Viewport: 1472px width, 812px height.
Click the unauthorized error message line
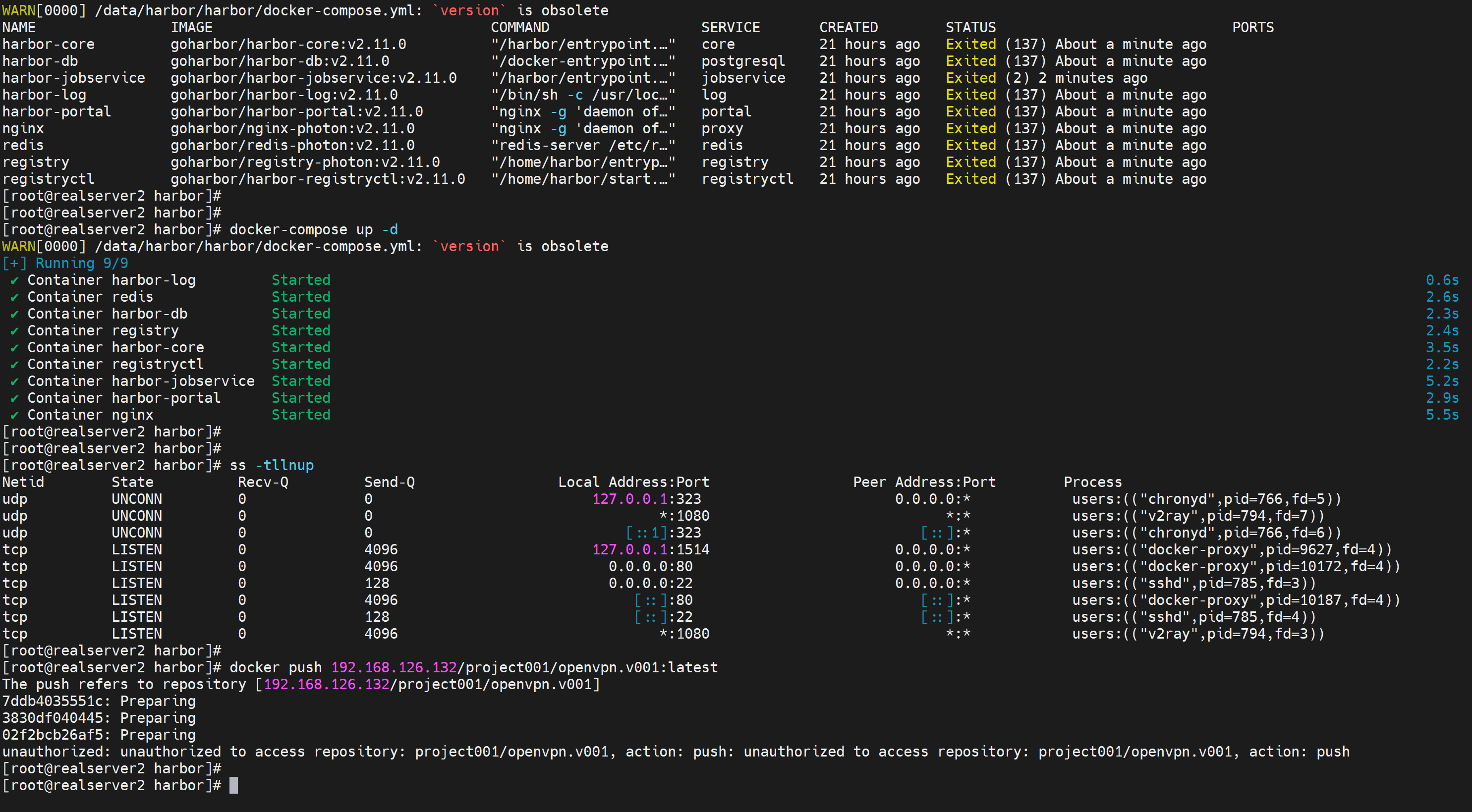coord(676,752)
